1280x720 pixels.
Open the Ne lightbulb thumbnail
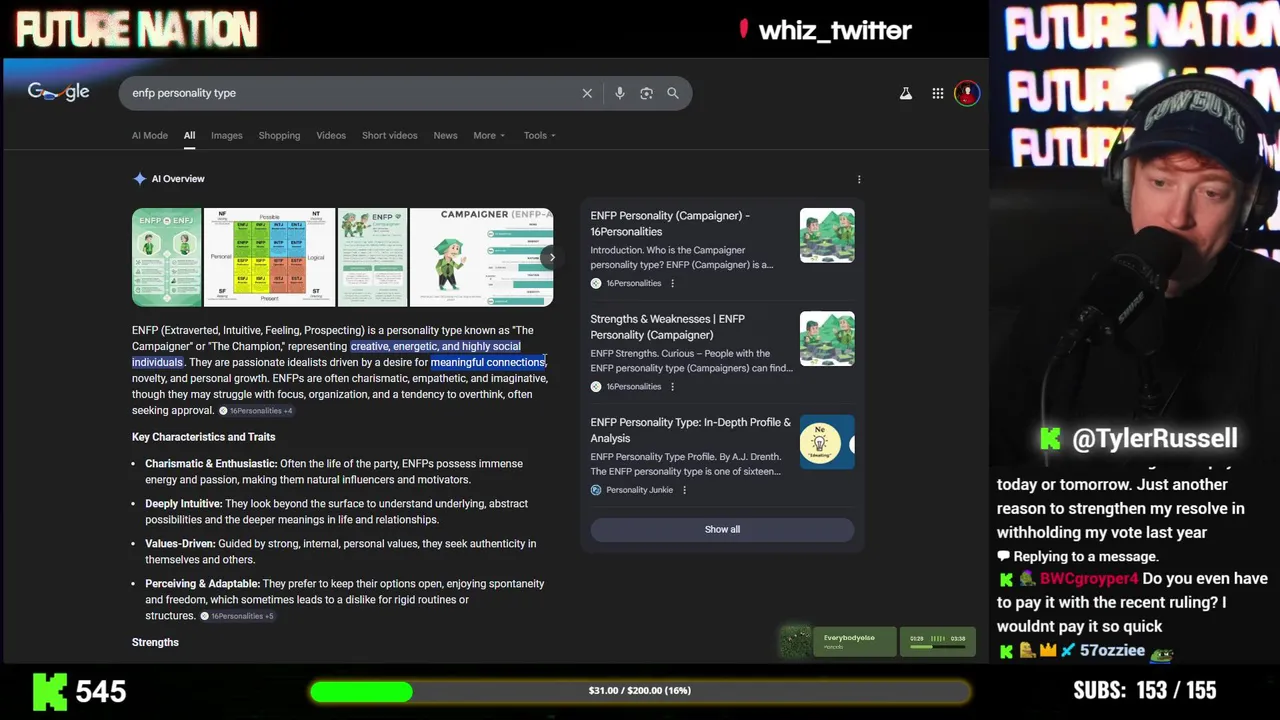[x=827, y=442]
